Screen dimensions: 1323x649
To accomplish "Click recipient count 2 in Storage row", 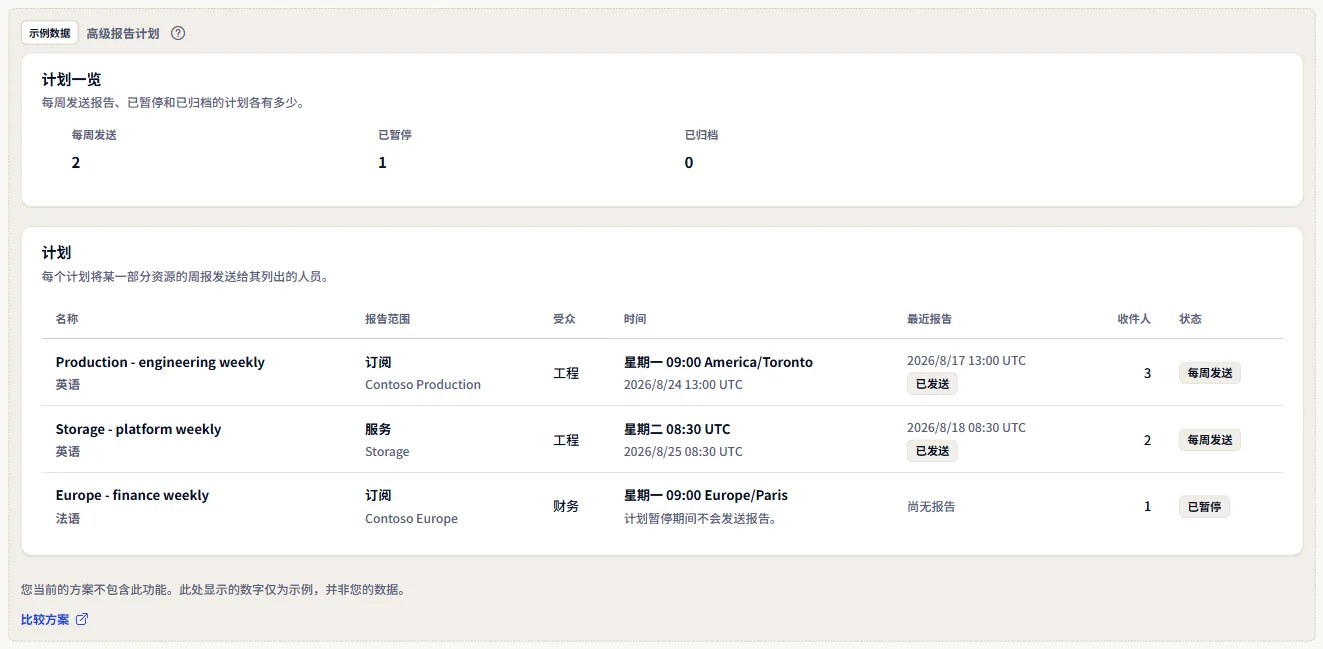I will click(1147, 440).
